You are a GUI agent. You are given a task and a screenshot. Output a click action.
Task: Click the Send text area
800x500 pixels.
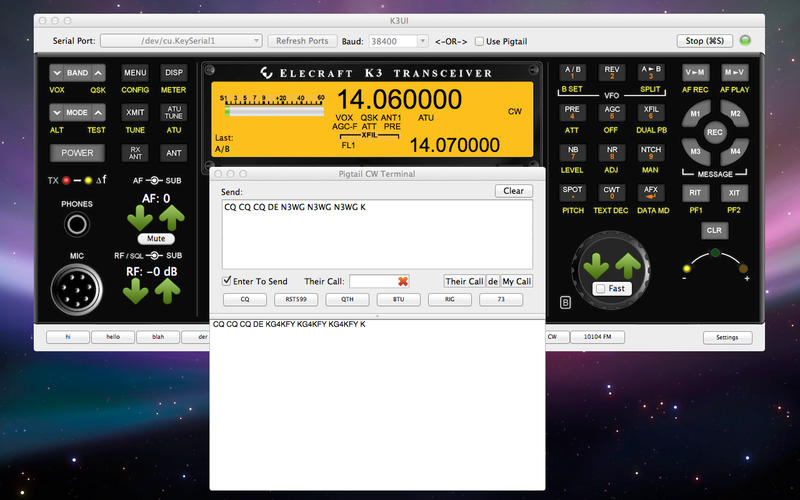point(377,234)
